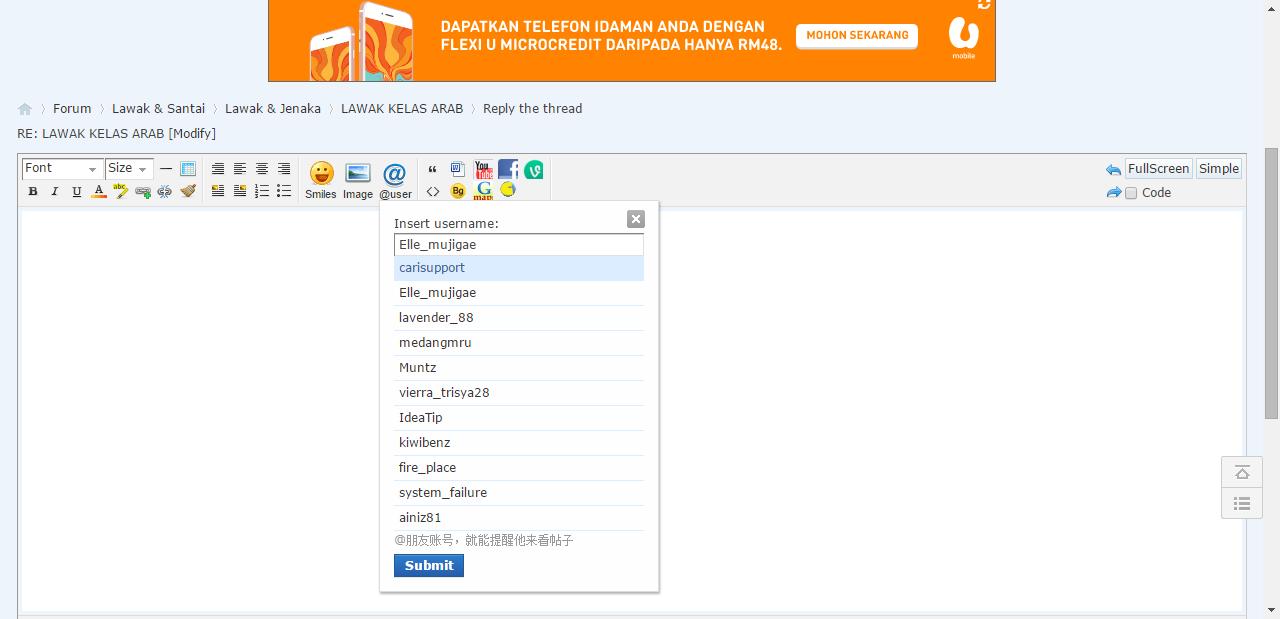Select carisupport from username suggestions
This screenshot has height=619, width=1280.
519,268
